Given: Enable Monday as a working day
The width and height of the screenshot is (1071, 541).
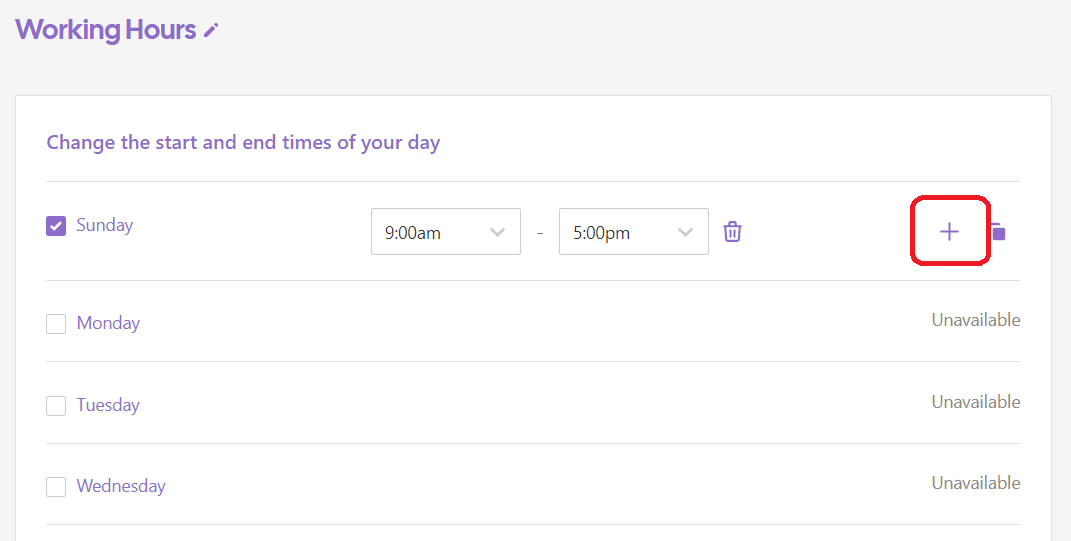Looking at the screenshot, I should 56,324.
